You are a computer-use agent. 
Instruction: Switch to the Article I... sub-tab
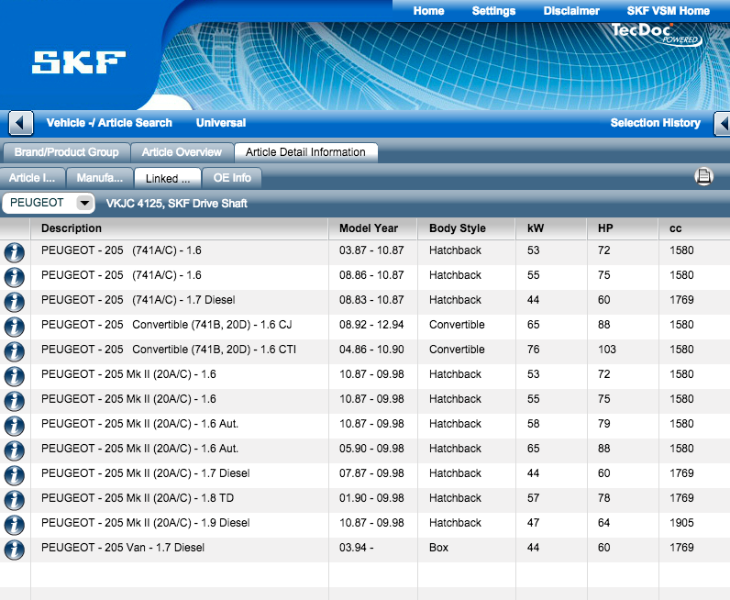click(x=32, y=178)
